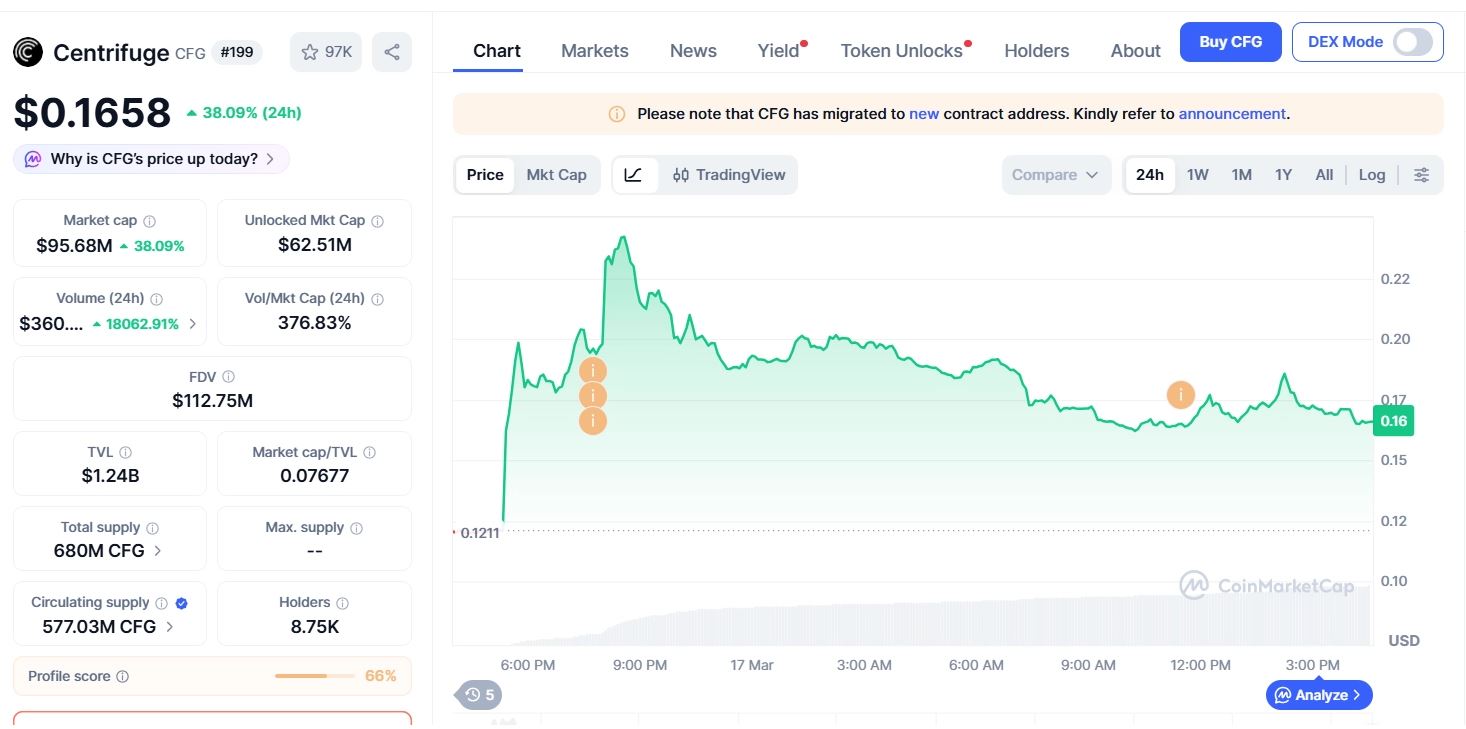This screenshot has width=1466, height=729.
Task: Open the Chart tab
Action: tap(497, 51)
